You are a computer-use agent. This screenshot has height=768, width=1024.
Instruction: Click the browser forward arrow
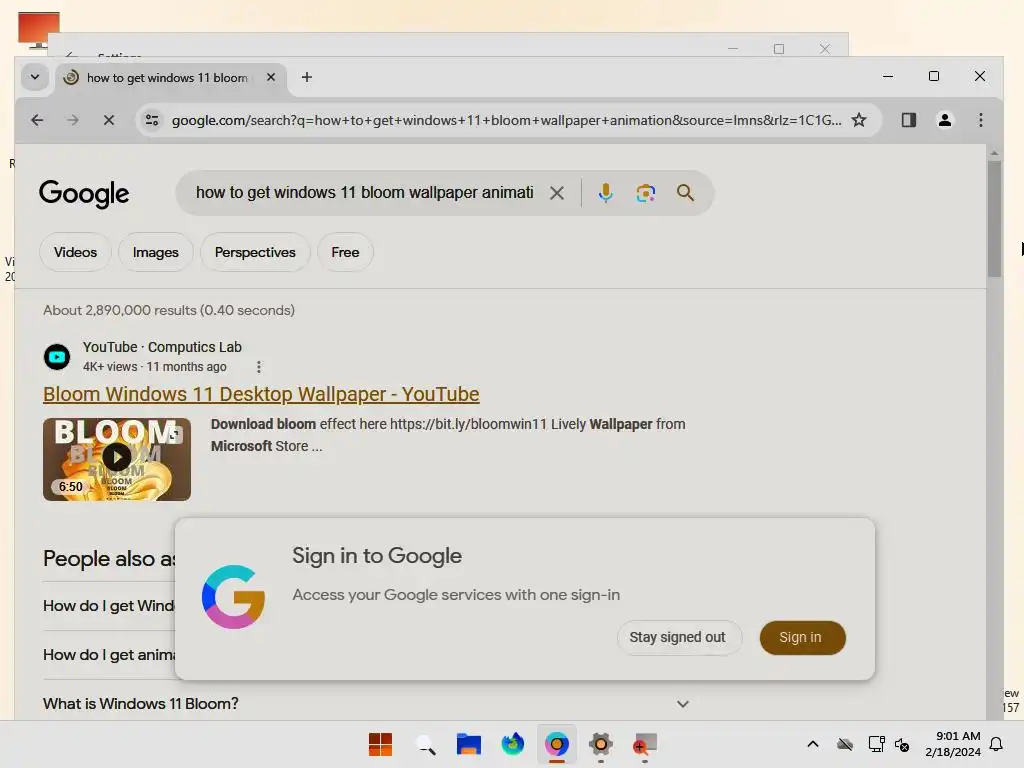point(73,120)
